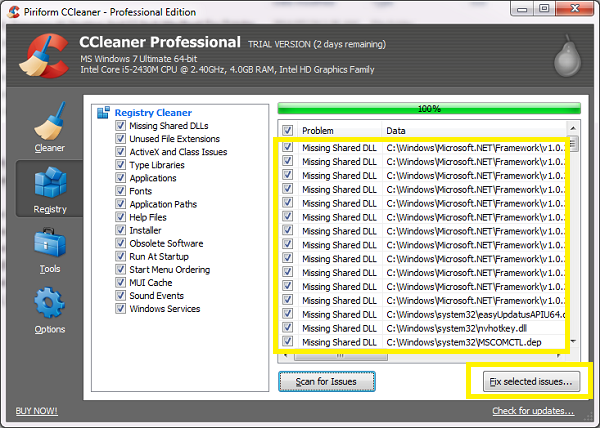Sort by the Data column header
Image resolution: width=600 pixels, height=428 pixels.
474,130
